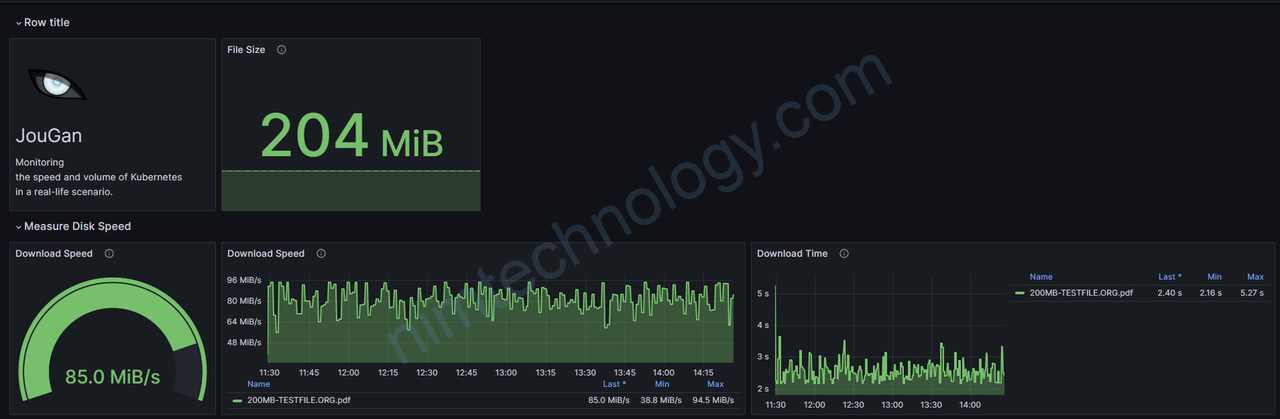This screenshot has height=419, width=1280.
Task: Click the info icon beside Download Time
Action: click(844, 254)
